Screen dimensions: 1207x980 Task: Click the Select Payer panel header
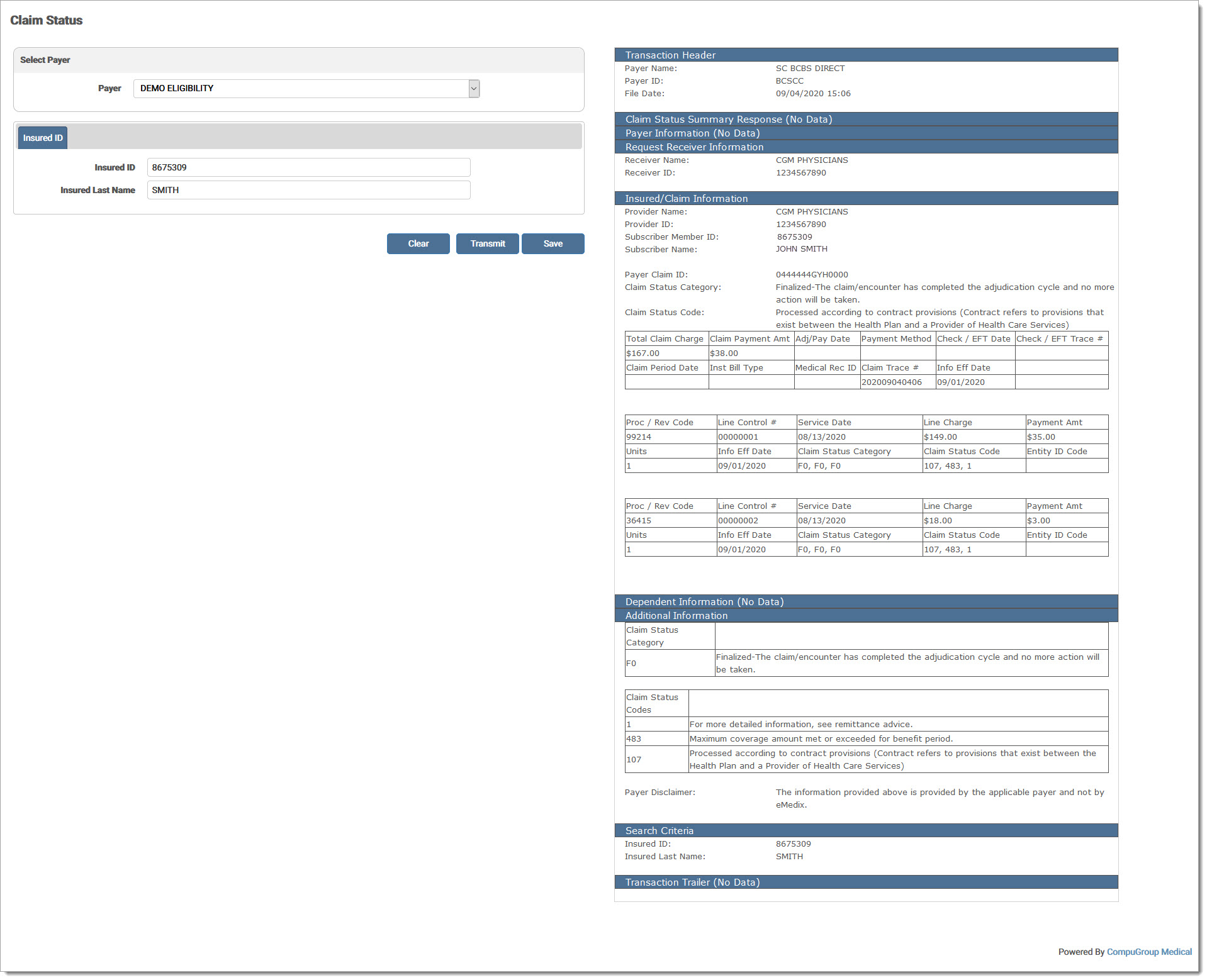tap(299, 60)
